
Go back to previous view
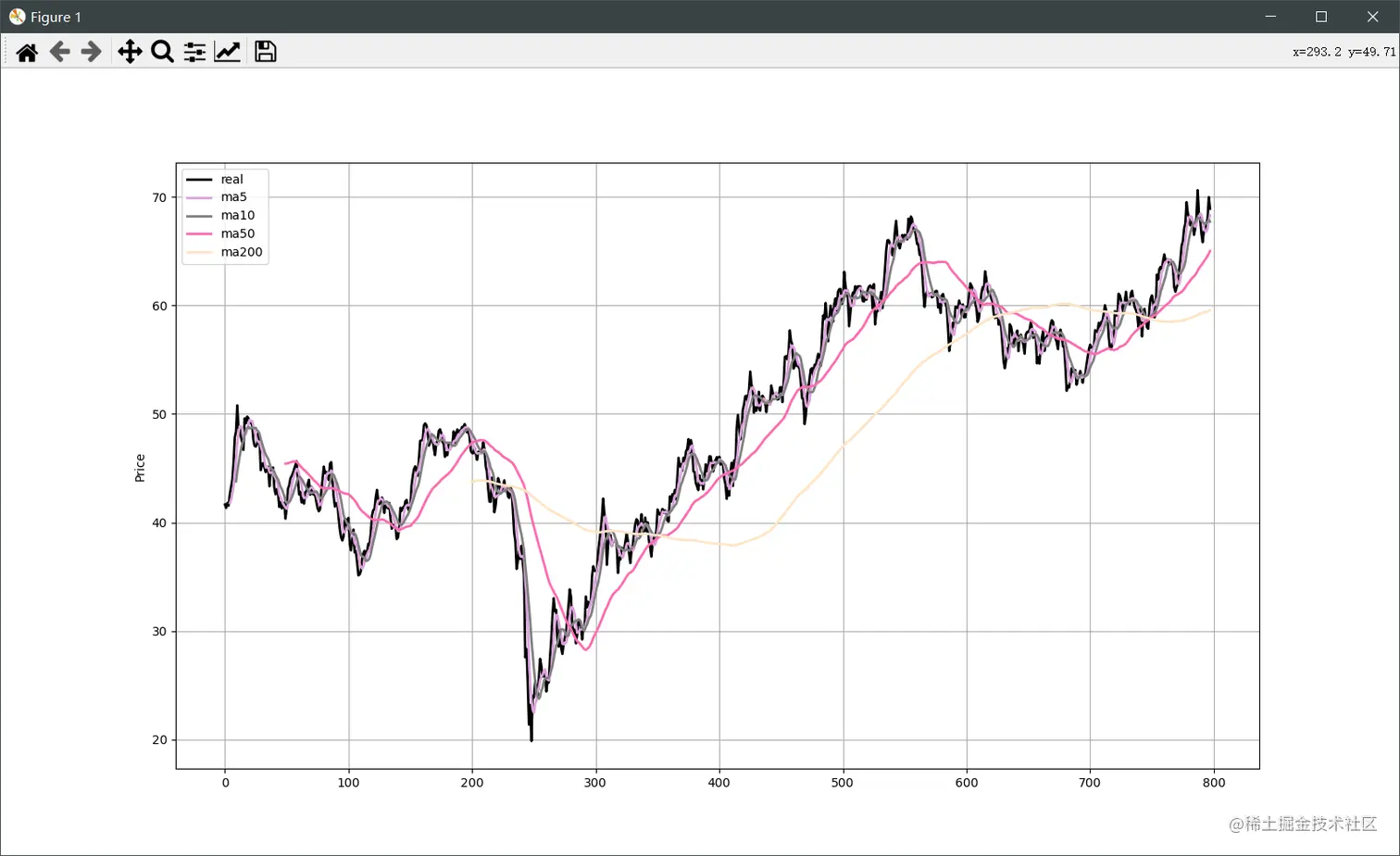59,52
